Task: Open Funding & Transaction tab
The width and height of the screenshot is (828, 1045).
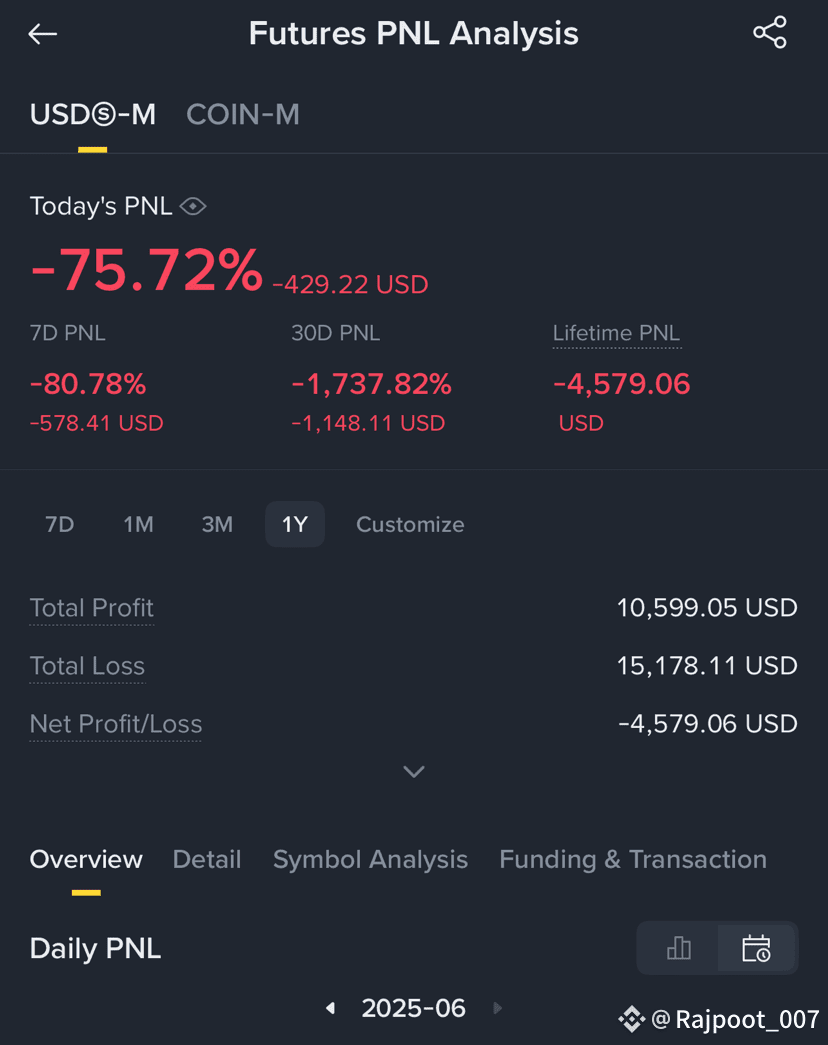Action: [x=633, y=860]
